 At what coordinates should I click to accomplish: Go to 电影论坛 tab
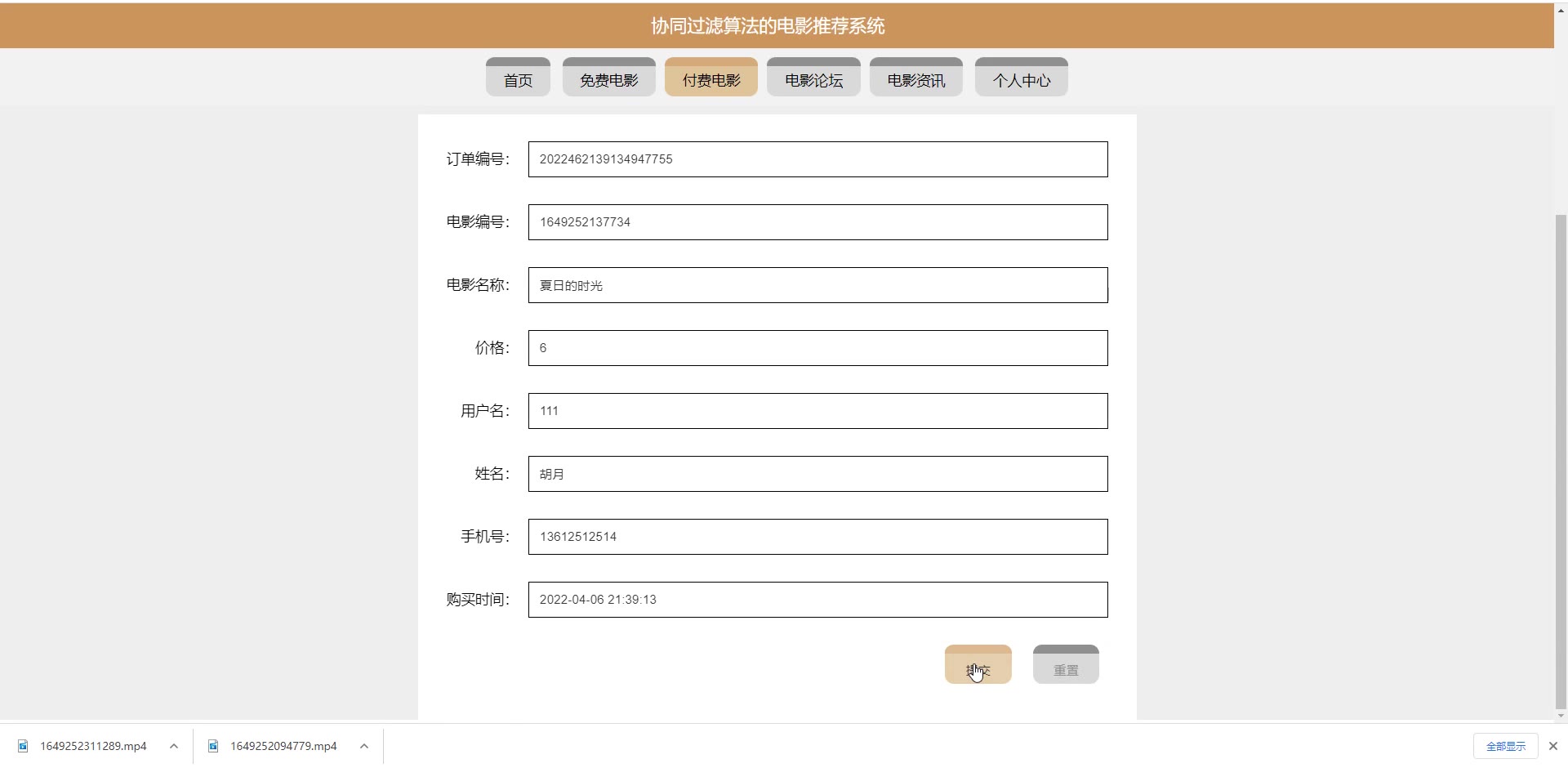[x=813, y=77]
